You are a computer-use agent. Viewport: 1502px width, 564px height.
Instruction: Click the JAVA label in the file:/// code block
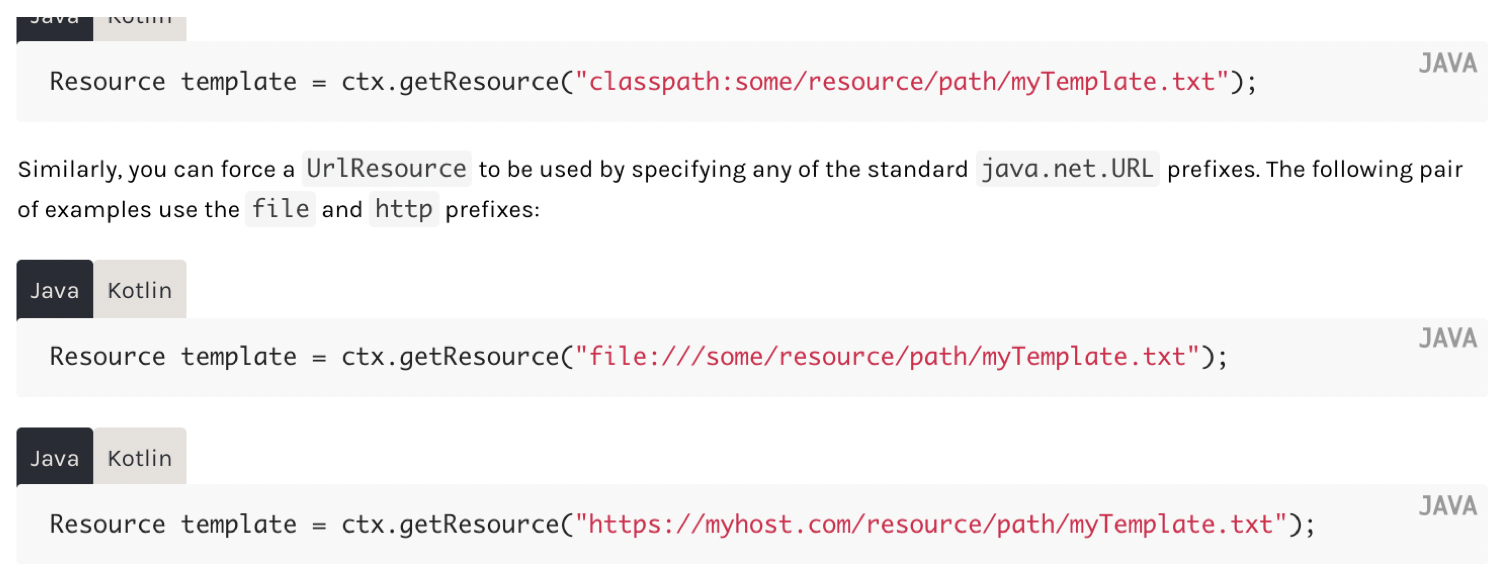click(x=1447, y=339)
